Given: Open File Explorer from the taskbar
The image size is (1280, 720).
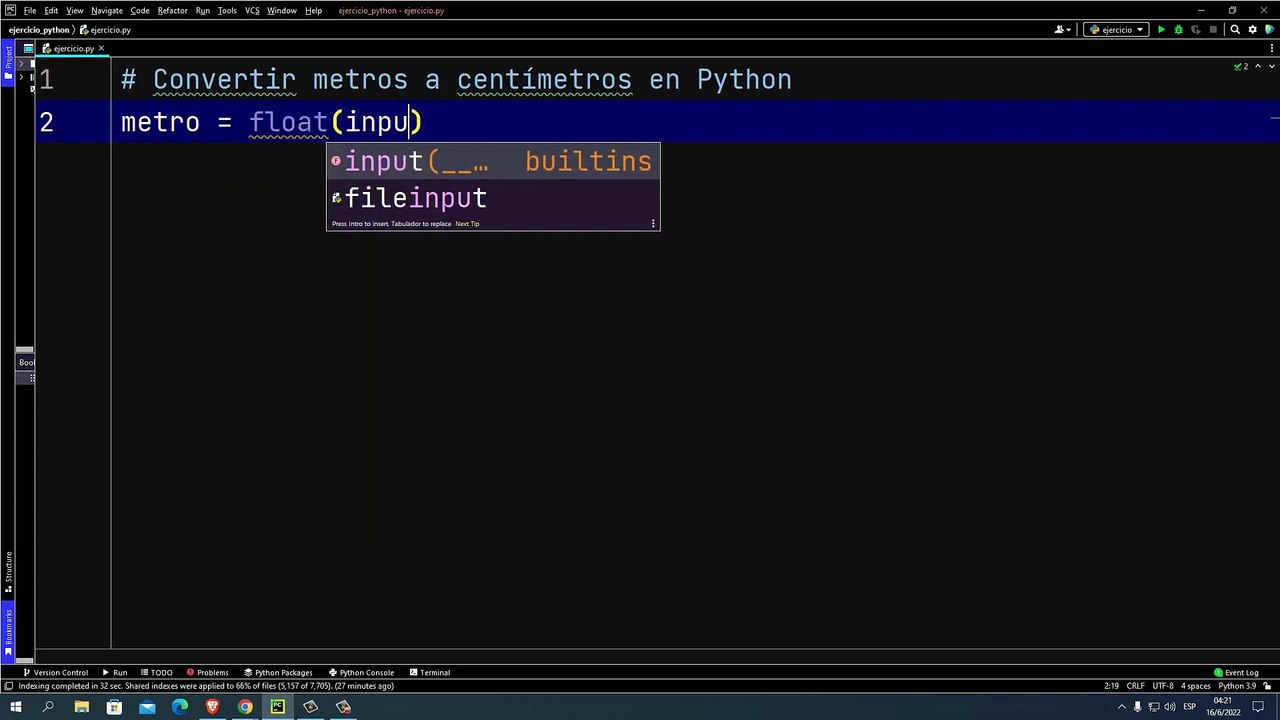Looking at the screenshot, I should point(81,707).
